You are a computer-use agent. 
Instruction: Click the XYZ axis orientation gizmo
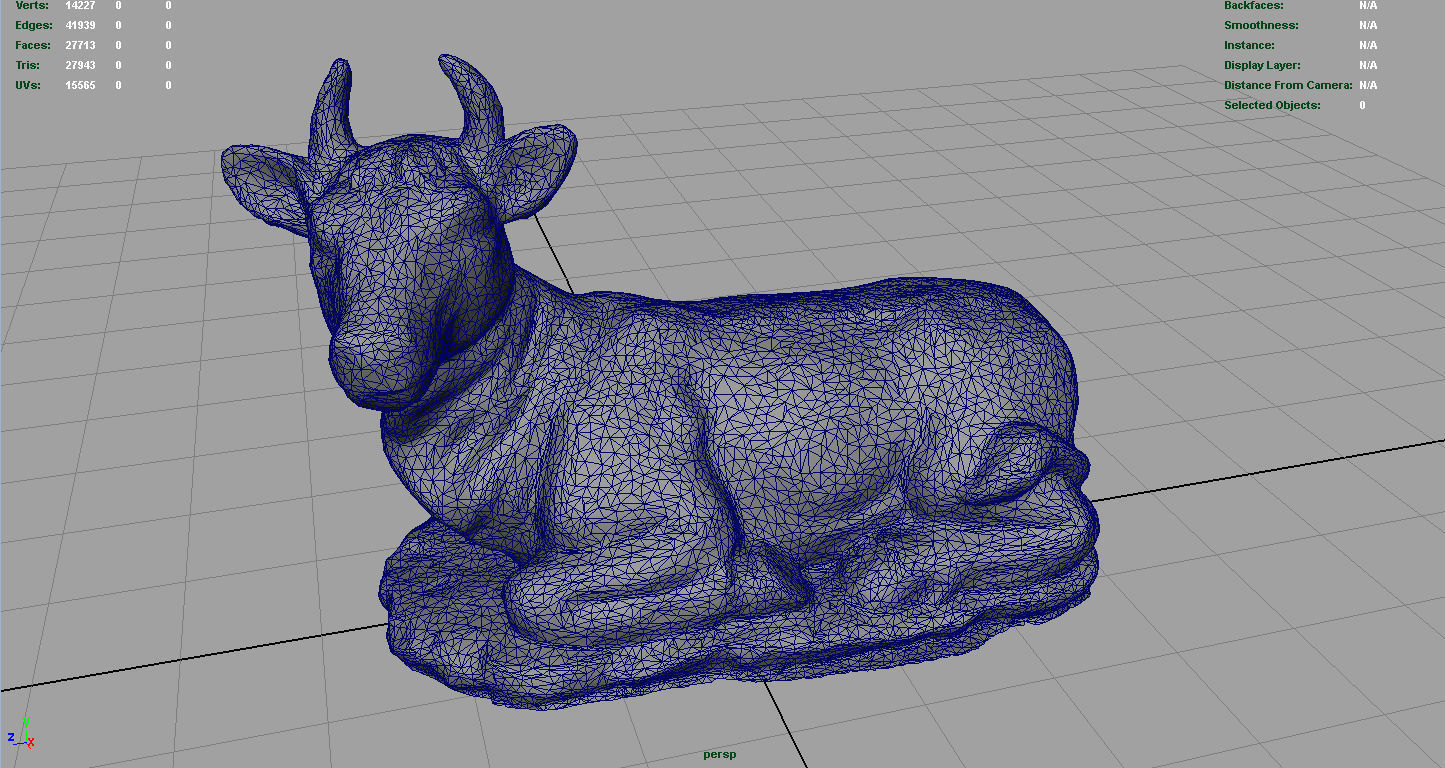[x=22, y=733]
